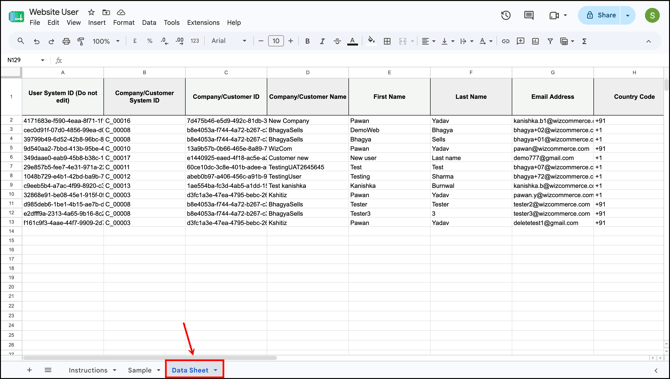Click the search menus magnifier icon
Image resolution: width=670 pixels, height=379 pixels.
[21, 41]
